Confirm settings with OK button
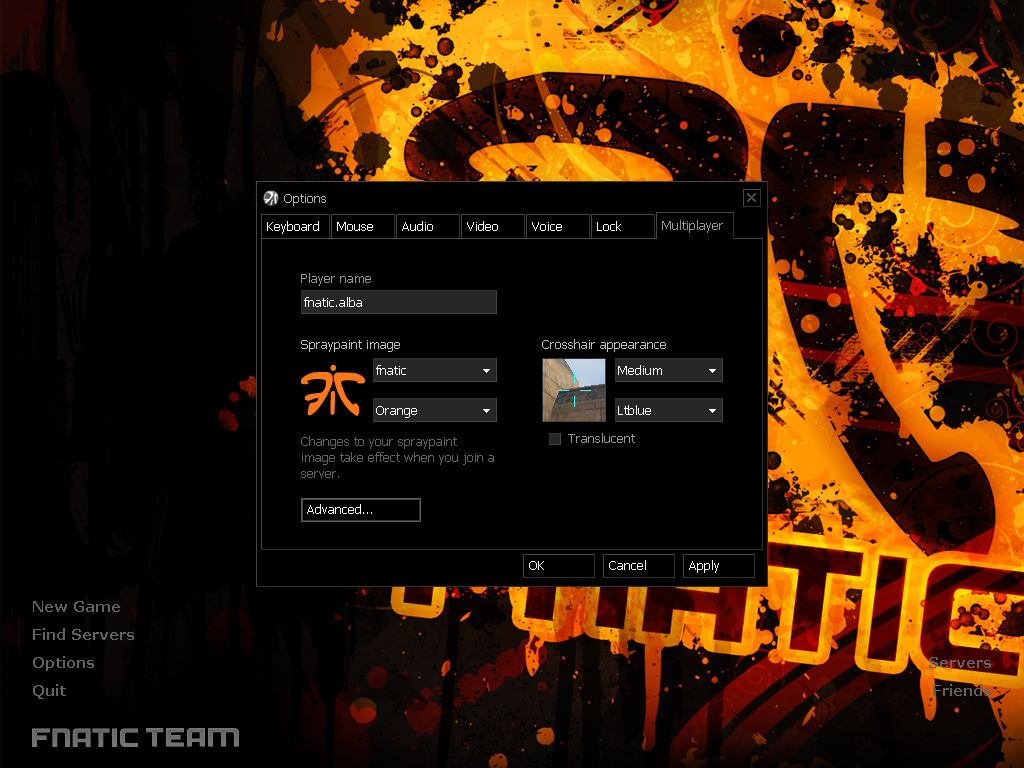 tap(558, 566)
